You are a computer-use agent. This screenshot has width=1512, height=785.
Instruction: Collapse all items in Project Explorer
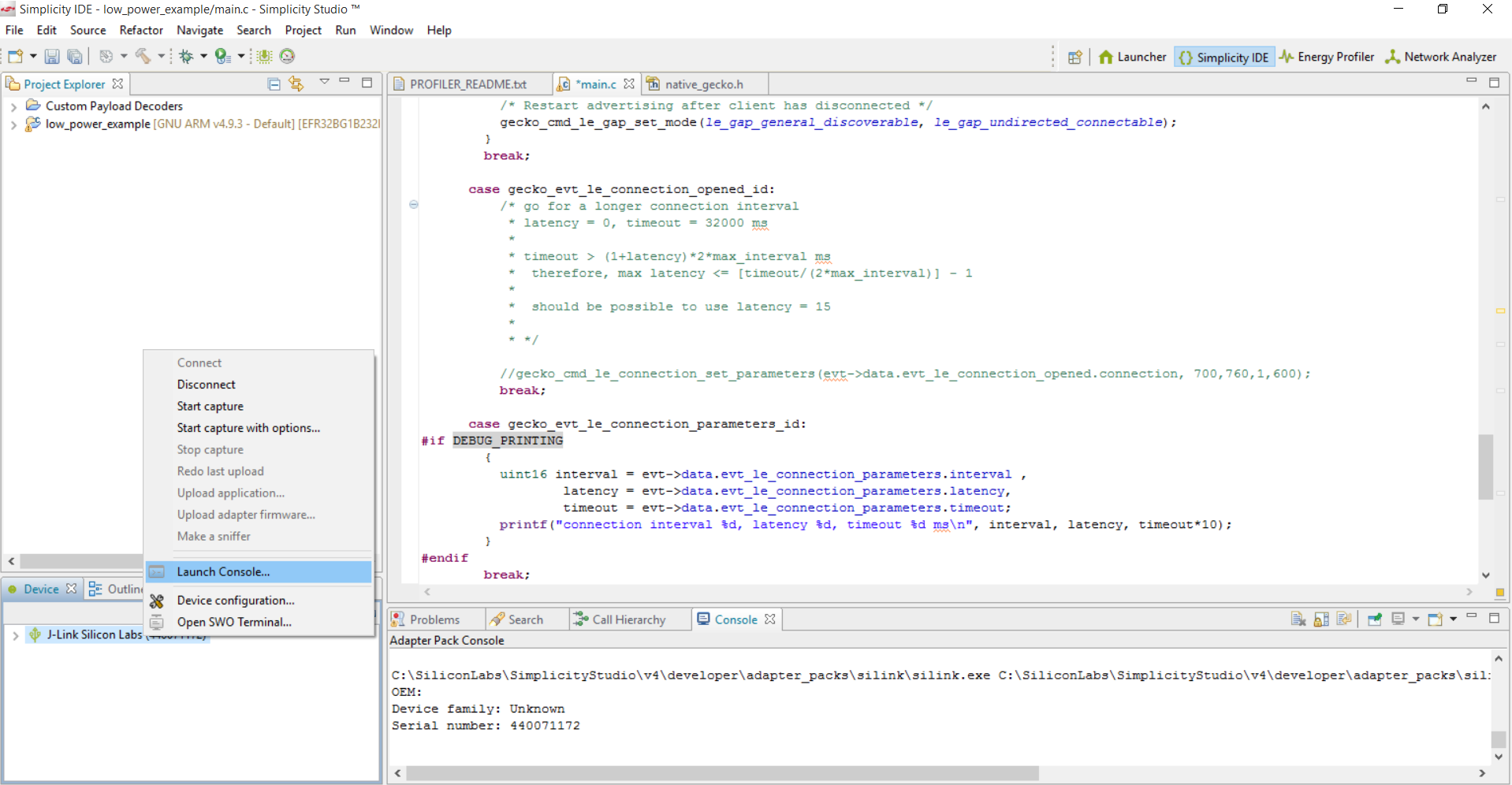(274, 84)
